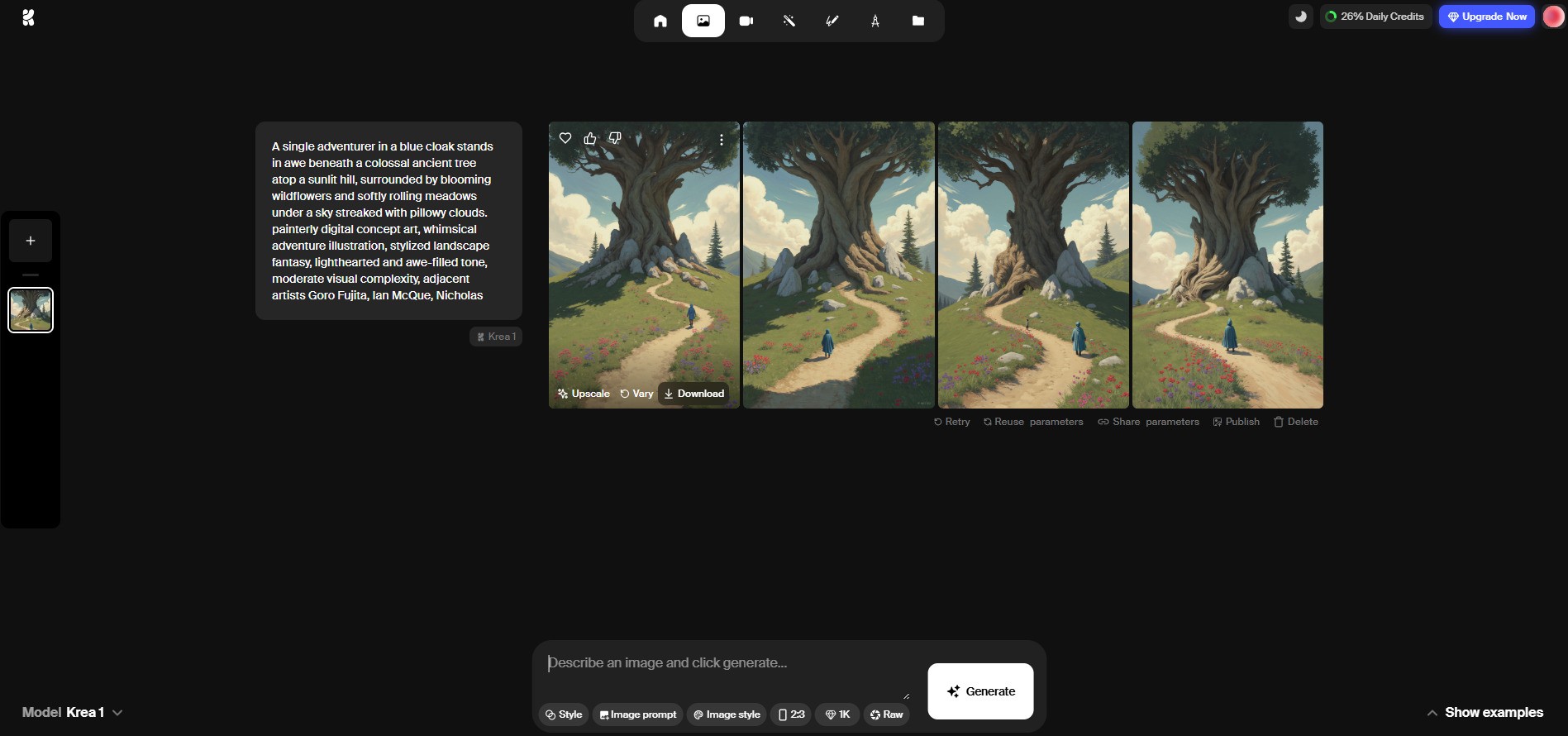The height and width of the screenshot is (736, 1568).
Task: Click the Upgrade Now button
Action: [x=1486, y=17]
